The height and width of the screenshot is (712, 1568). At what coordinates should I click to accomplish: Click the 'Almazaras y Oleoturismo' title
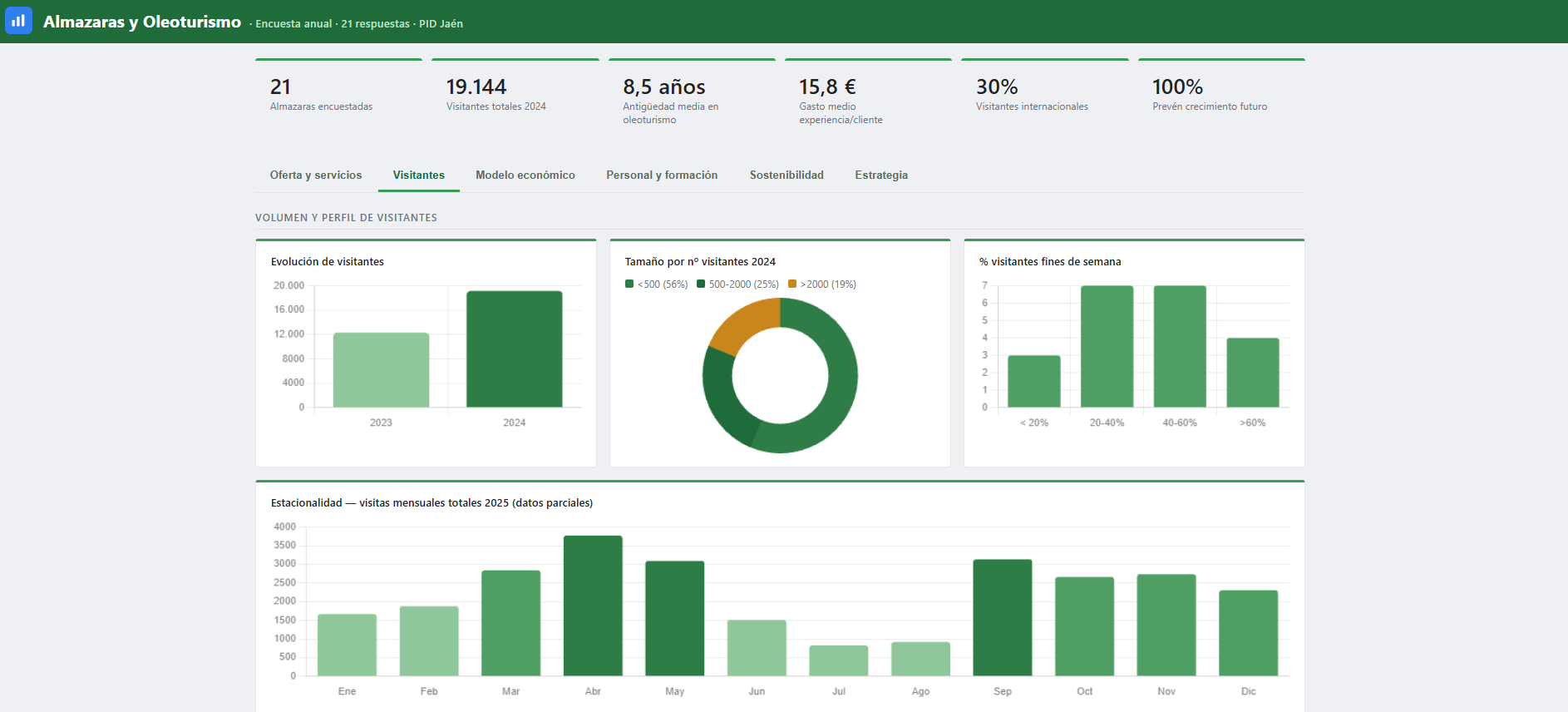[x=142, y=22]
